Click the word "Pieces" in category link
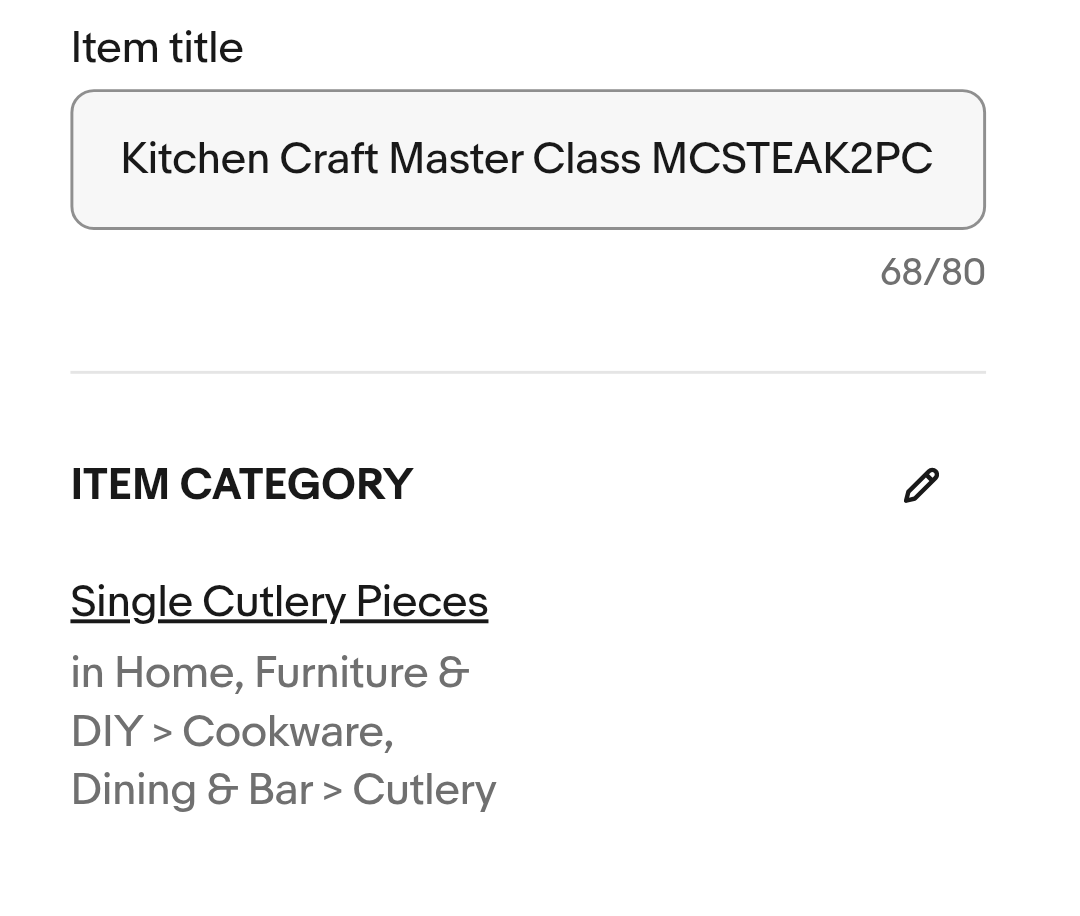 (422, 602)
